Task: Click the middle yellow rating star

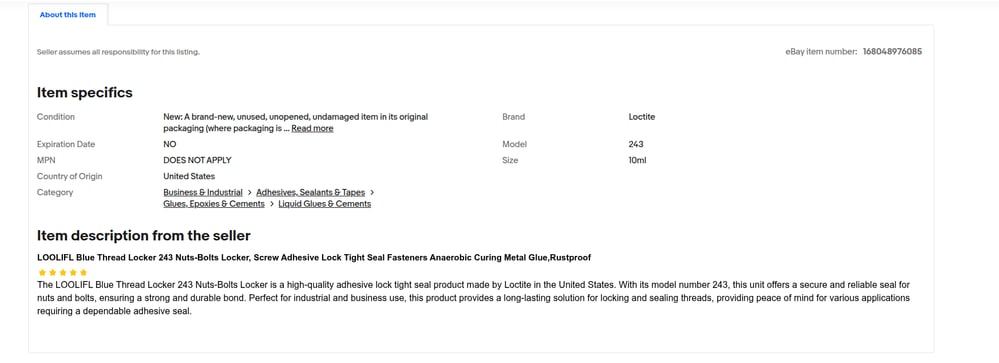Action: (x=62, y=273)
